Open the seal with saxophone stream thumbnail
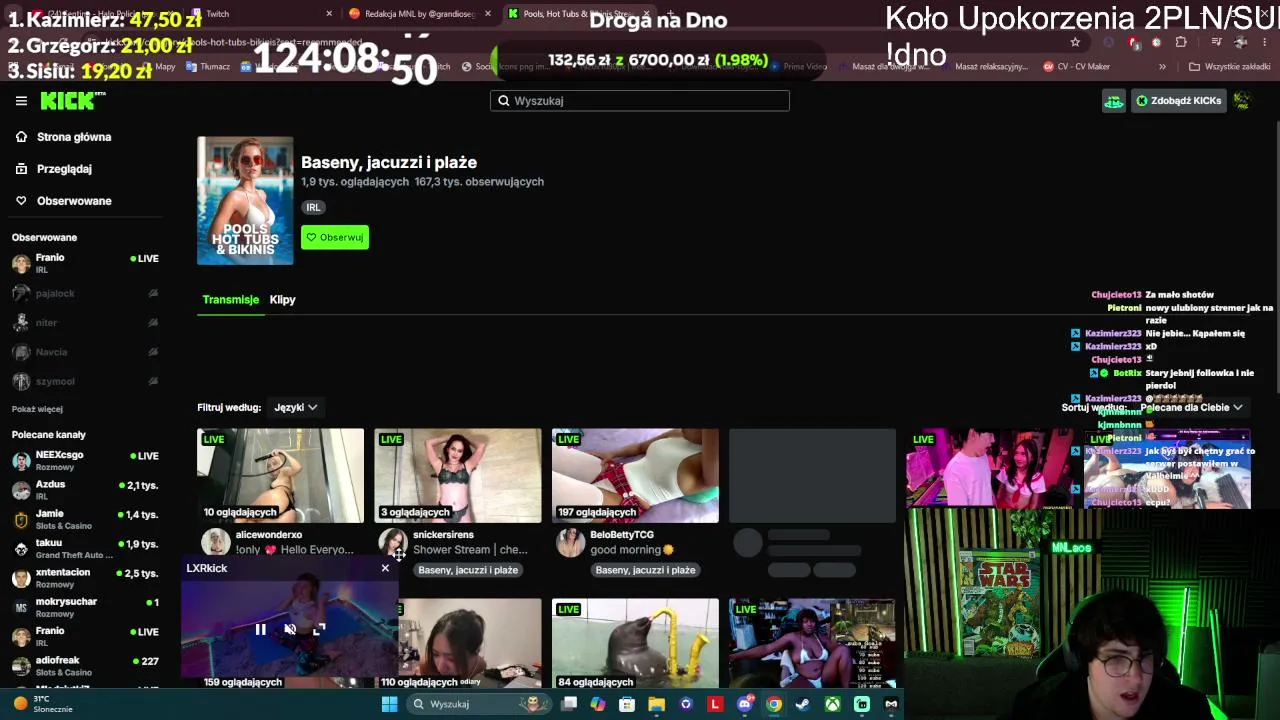The height and width of the screenshot is (720, 1280). pyautogui.click(x=635, y=645)
